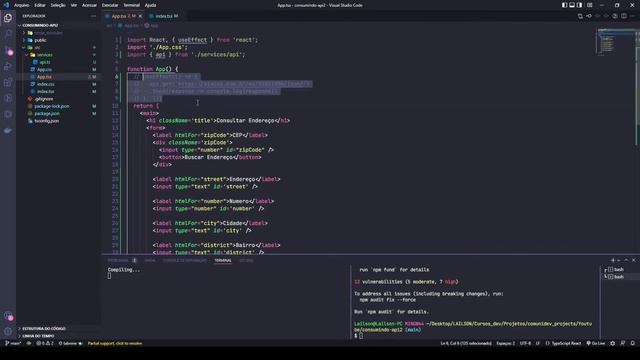The image size is (640, 360).
Task: Open the Explorer panel more actions ellipsis
Action: (93, 16)
